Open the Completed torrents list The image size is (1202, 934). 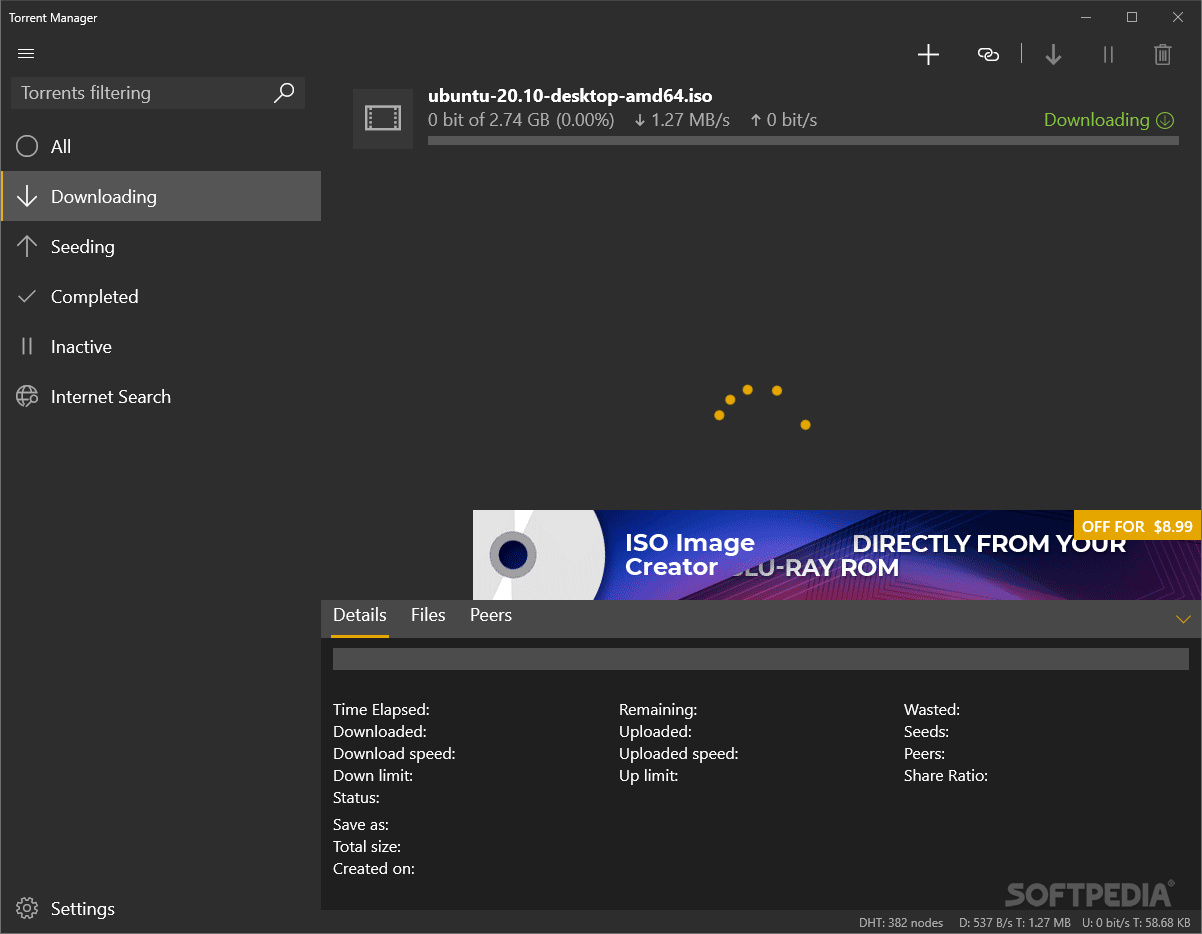point(161,296)
